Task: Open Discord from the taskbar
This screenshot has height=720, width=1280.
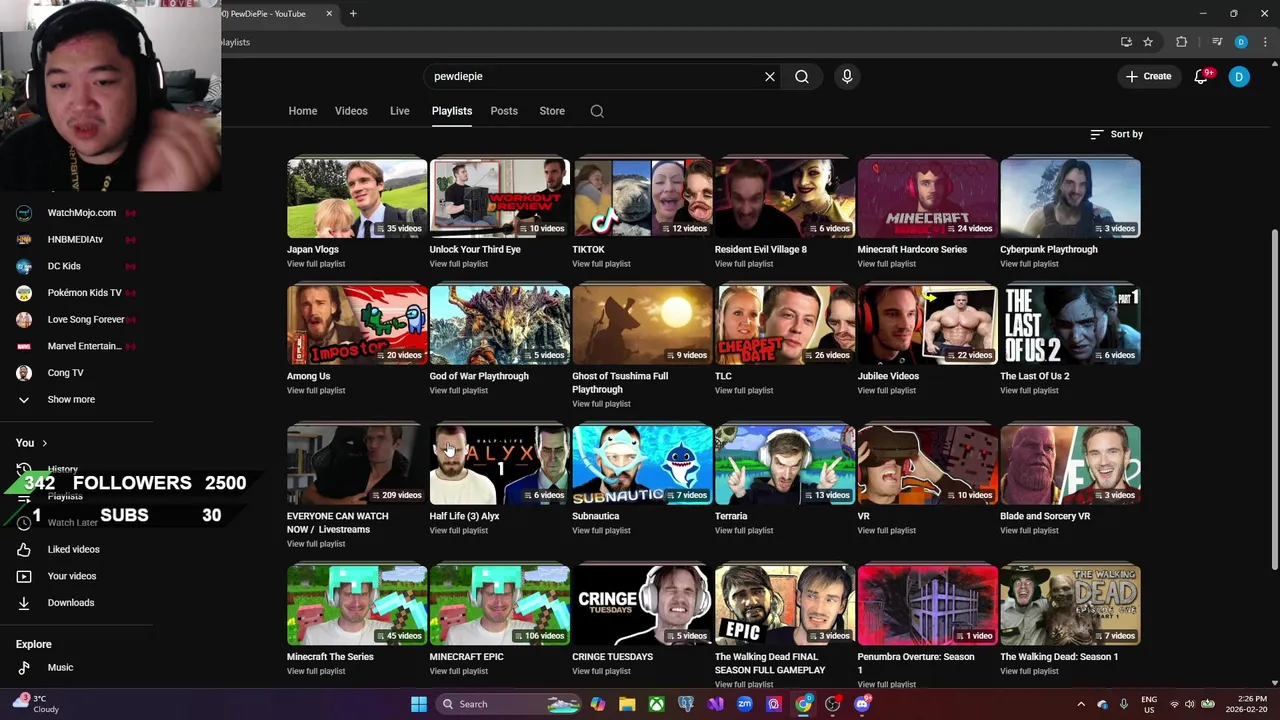Action: coord(862,704)
